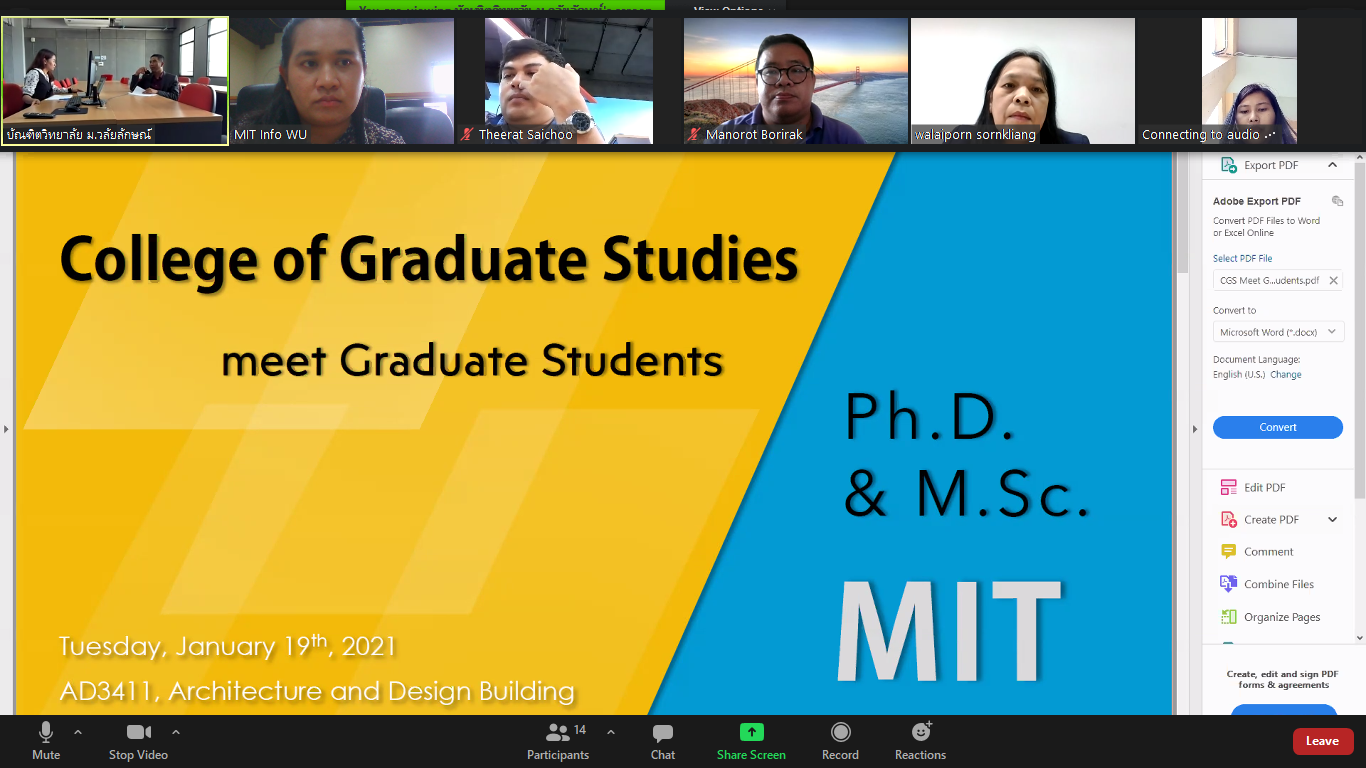The image size is (1366, 768).
Task: Open the Comment tool
Action: click(1268, 552)
